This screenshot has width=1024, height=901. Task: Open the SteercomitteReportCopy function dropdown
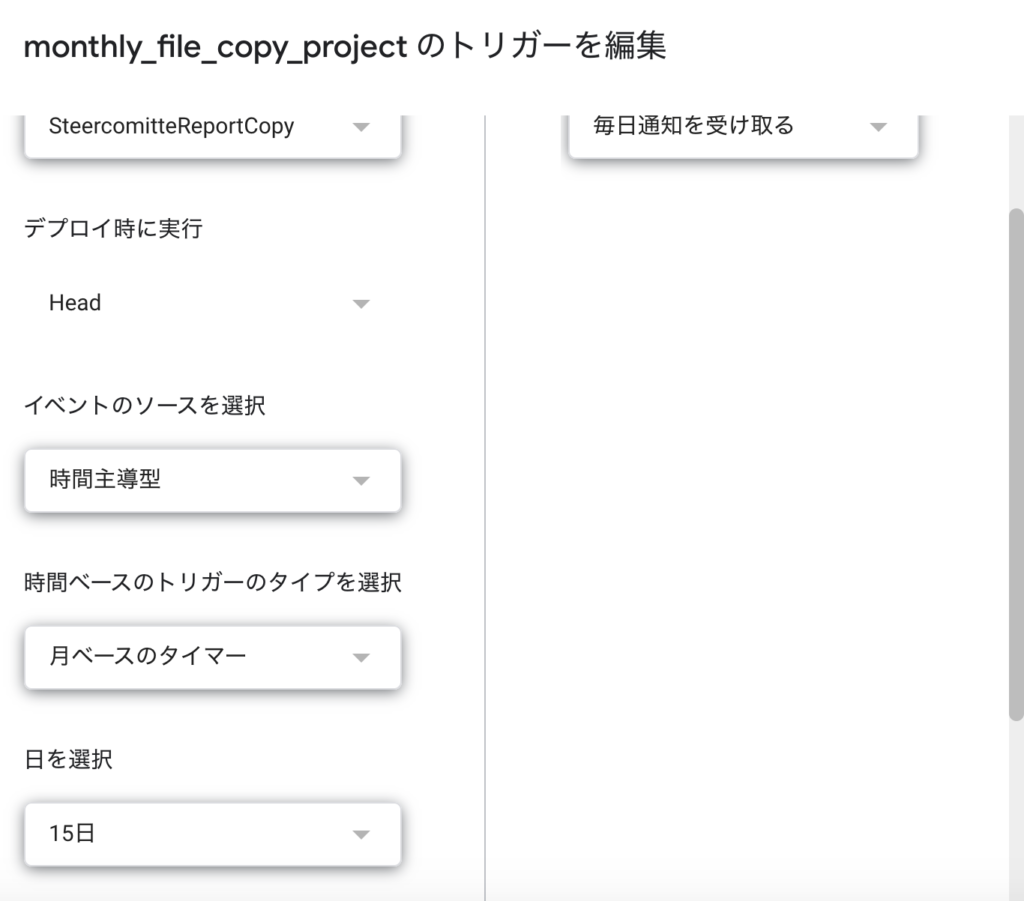[212, 134]
